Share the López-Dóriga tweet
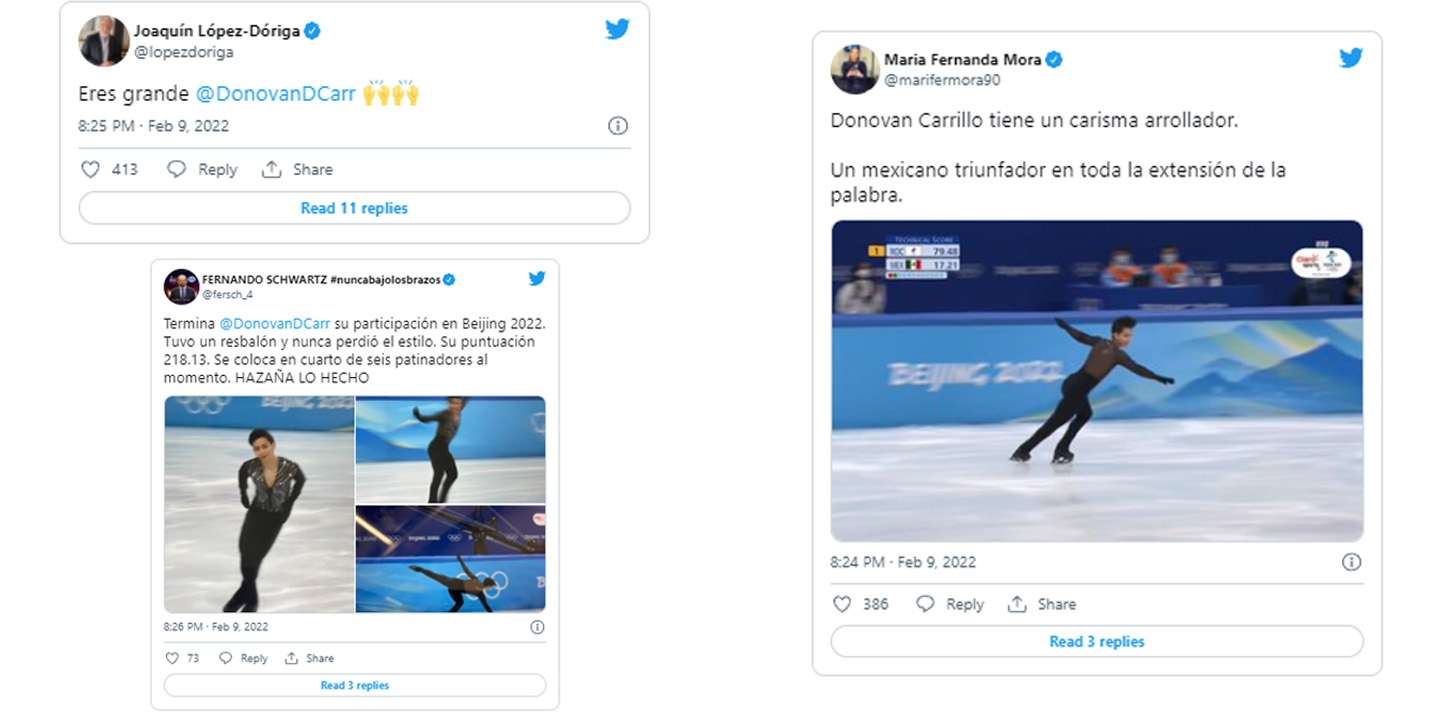The width and height of the screenshot is (1440, 720). pos(298,170)
